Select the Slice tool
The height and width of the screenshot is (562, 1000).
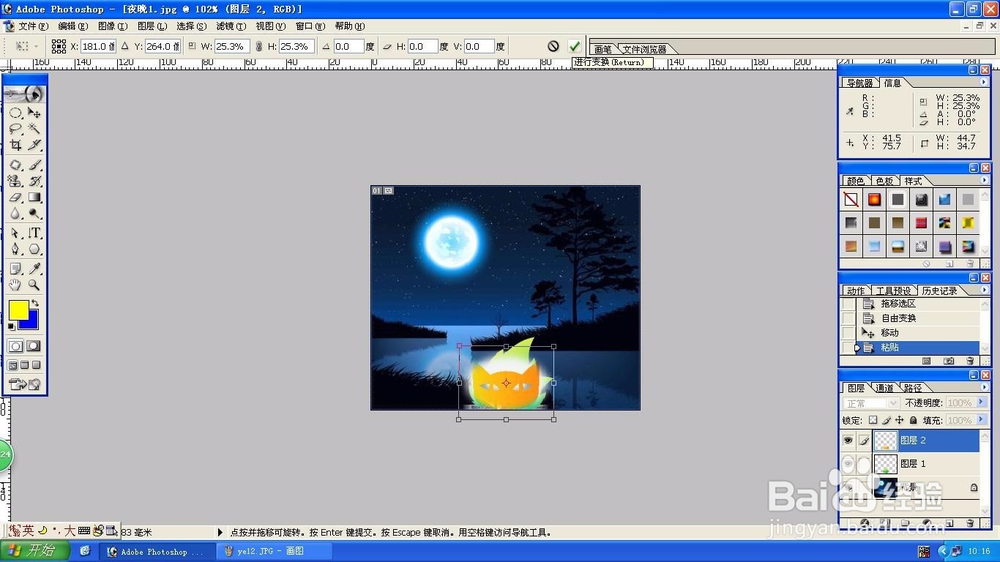point(34,145)
